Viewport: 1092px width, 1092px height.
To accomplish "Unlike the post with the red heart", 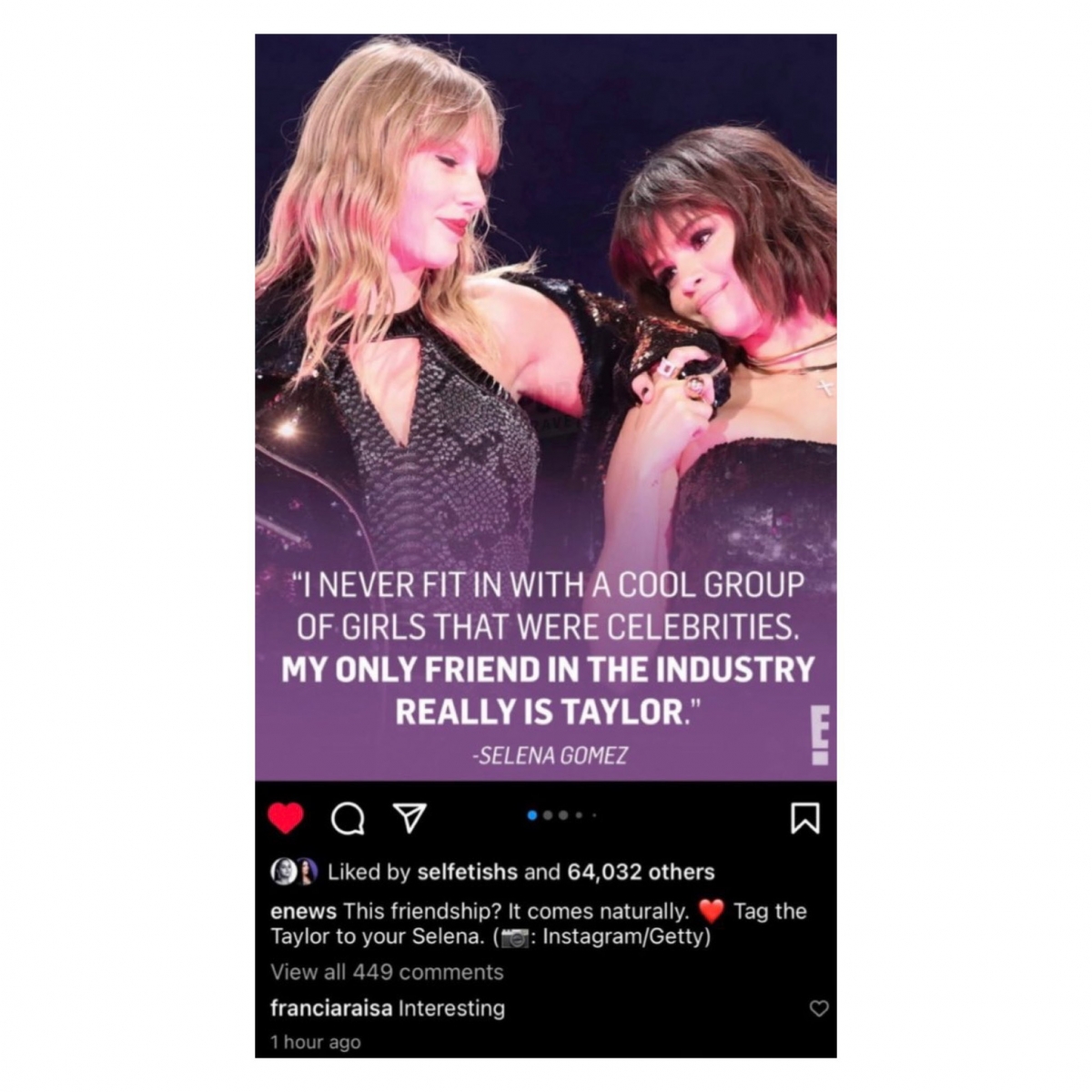I will click(286, 818).
